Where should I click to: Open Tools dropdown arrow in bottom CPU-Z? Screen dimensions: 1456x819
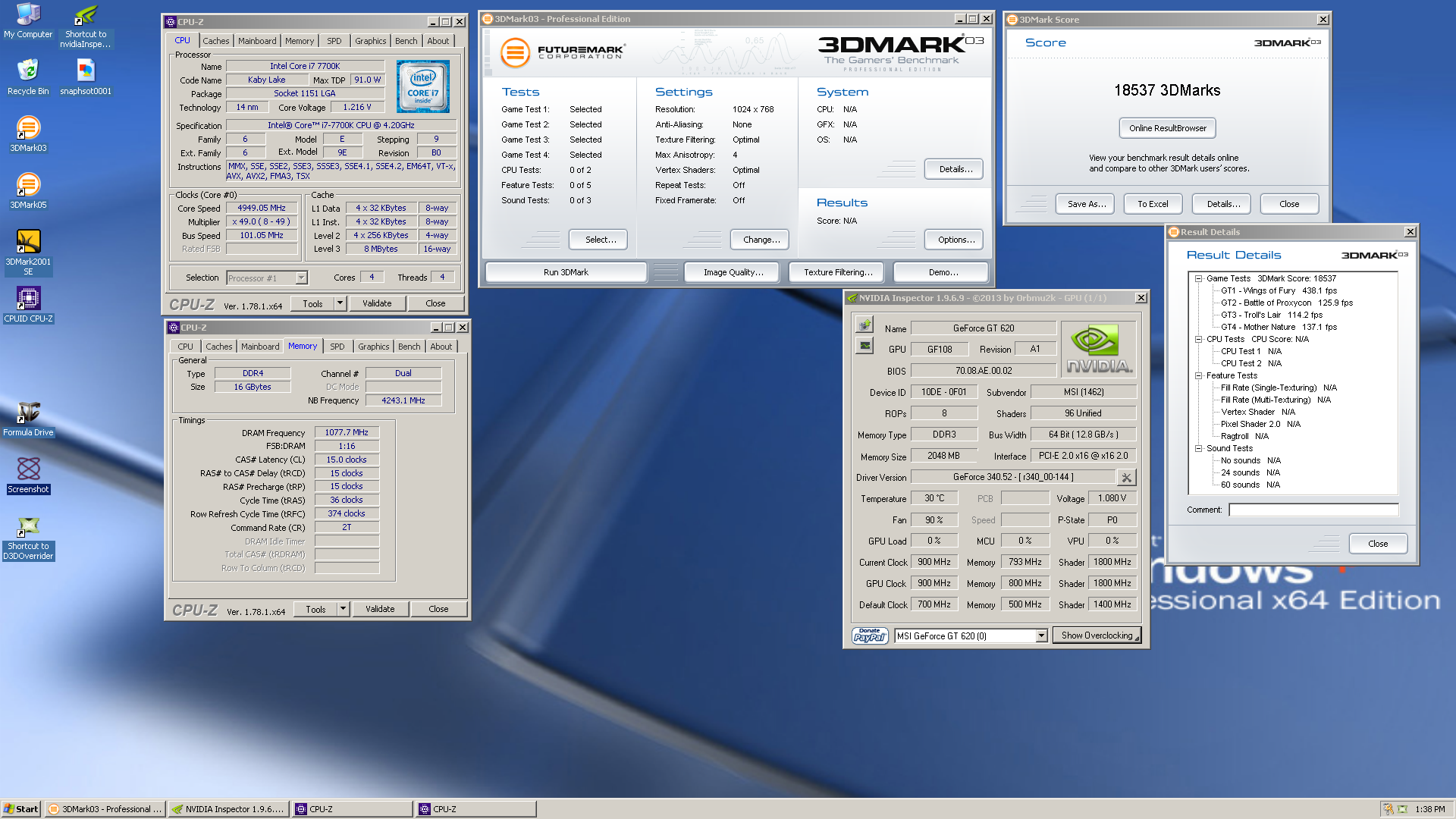click(x=343, y=609)
